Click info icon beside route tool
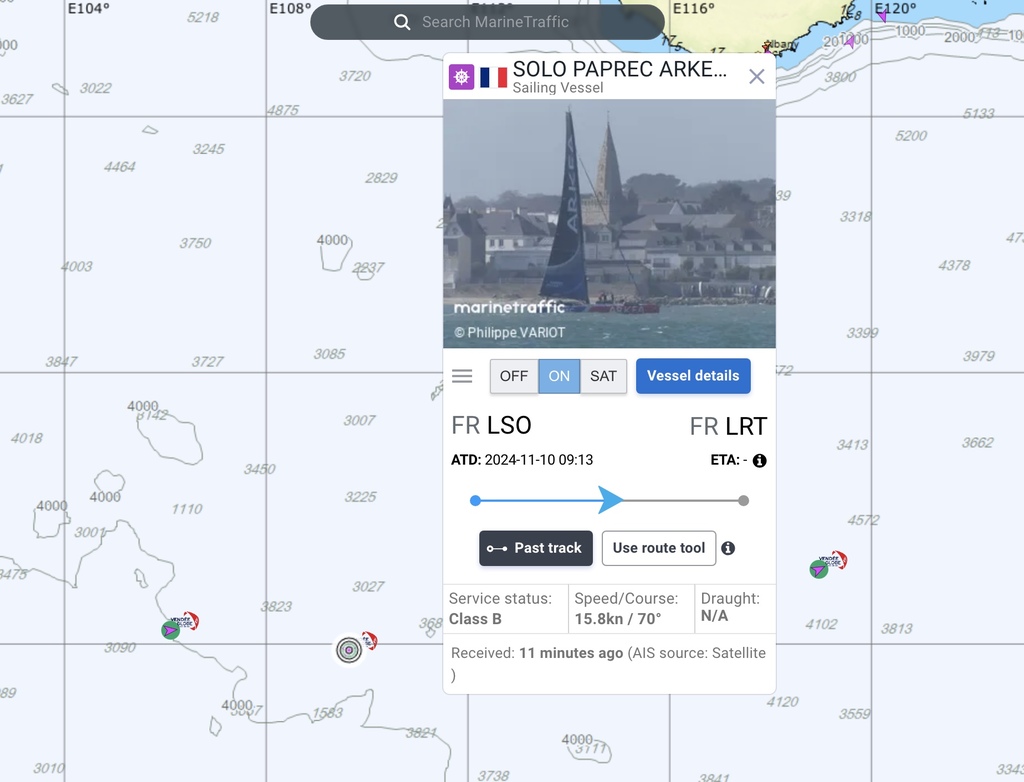Image resolution: width=1024 pixels, height=782 pixels. [728, 548]
